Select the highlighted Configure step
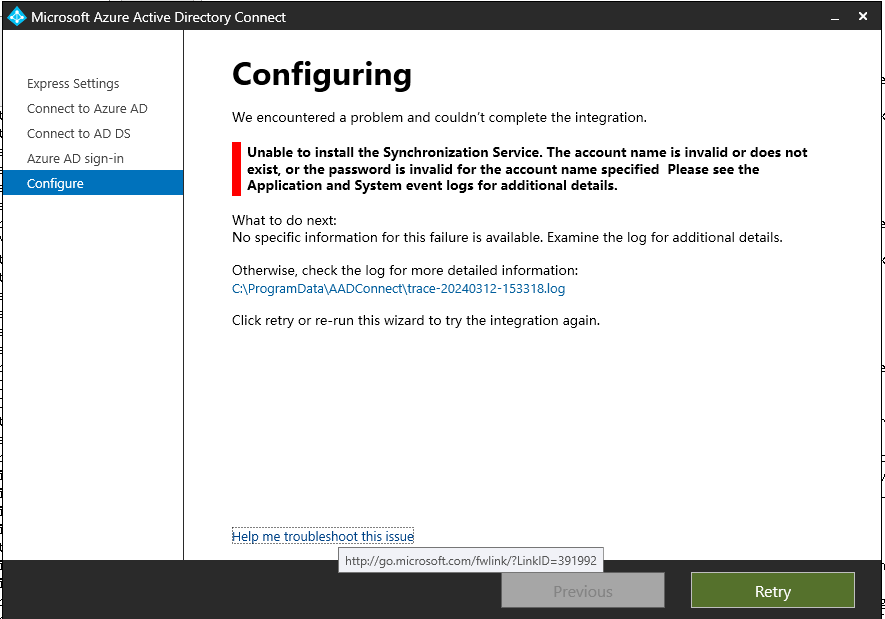Image resolution: width=885 pixels, height=619 pixels. [93, 183]
